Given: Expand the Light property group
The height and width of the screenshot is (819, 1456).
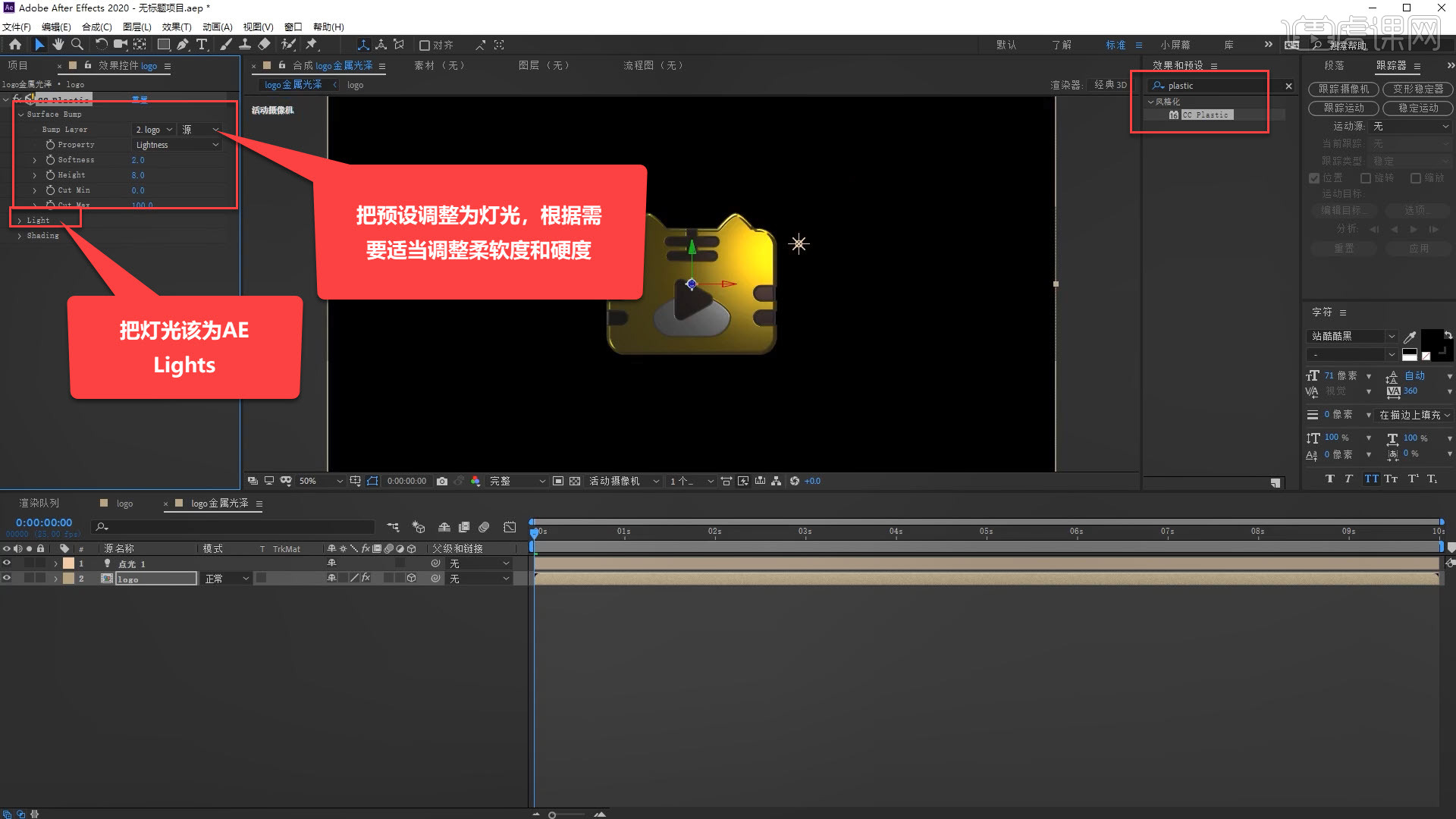Looking at the screenshot, I should (x=20, y=221).
